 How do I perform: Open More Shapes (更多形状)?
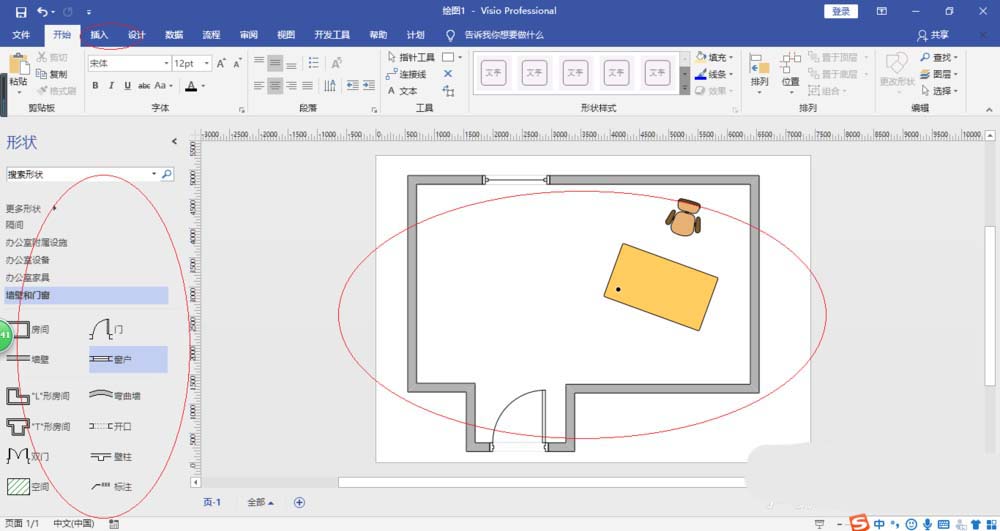click(x=31, y=208)
